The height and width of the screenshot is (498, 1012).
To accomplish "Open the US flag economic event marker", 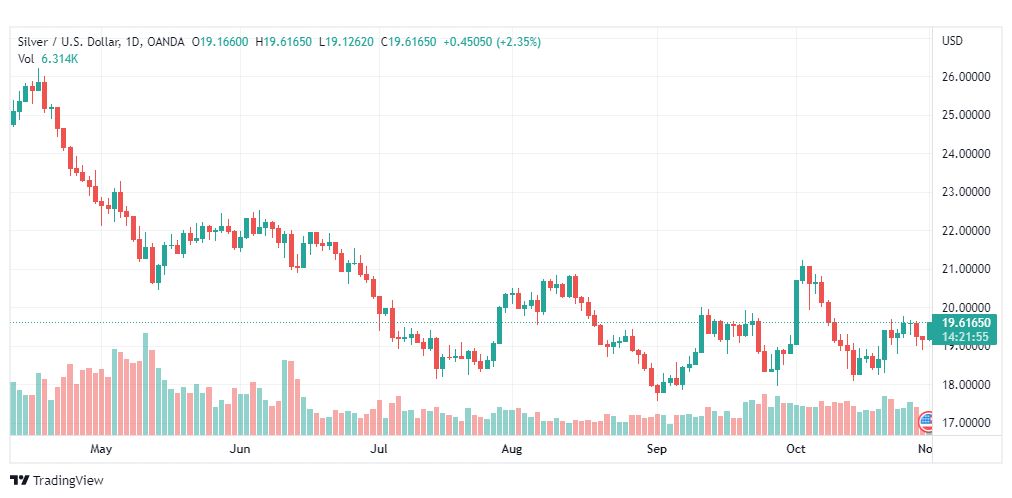I will (925, 418).
